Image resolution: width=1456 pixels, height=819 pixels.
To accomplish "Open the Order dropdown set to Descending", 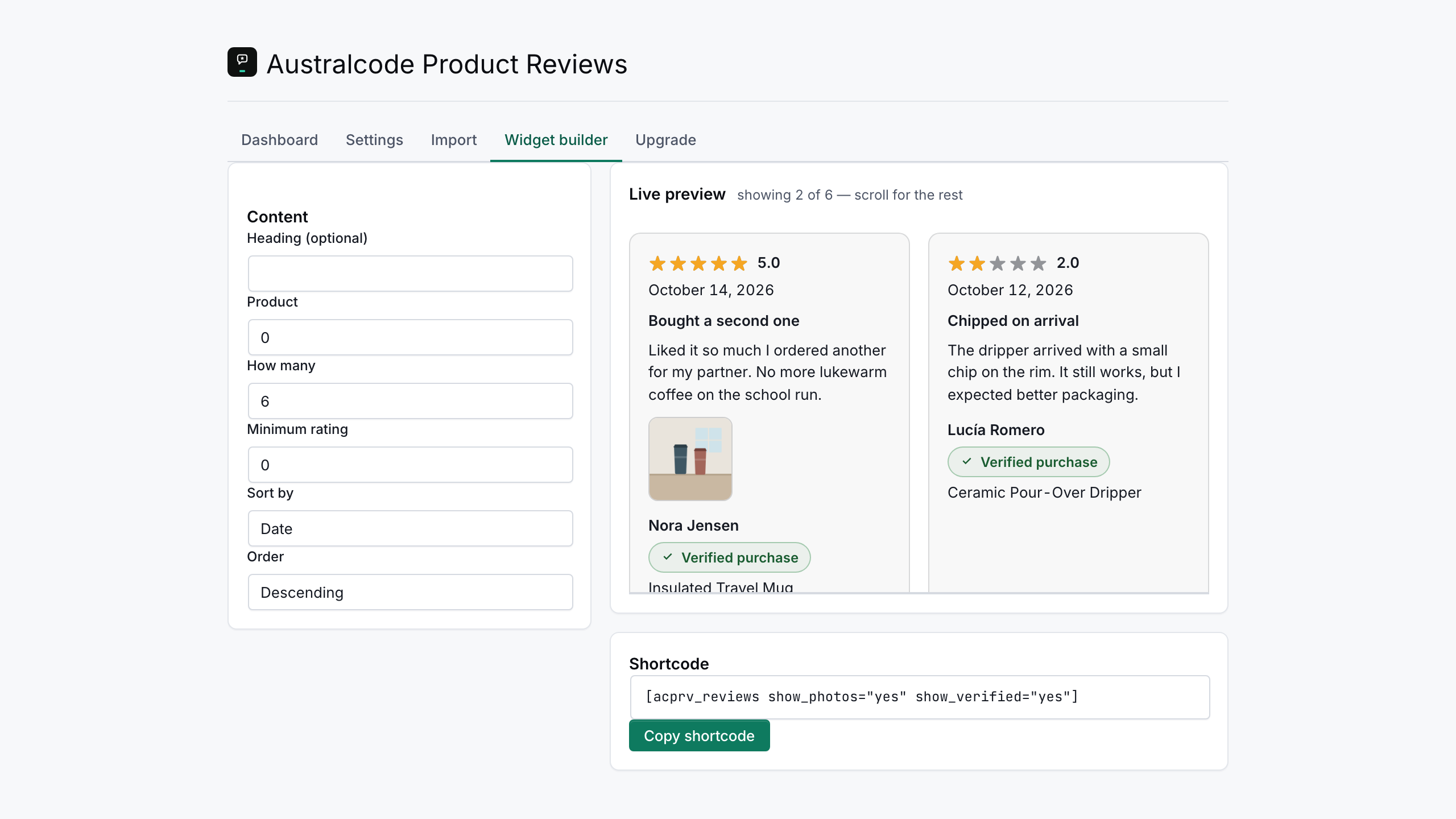I will 410,592.
